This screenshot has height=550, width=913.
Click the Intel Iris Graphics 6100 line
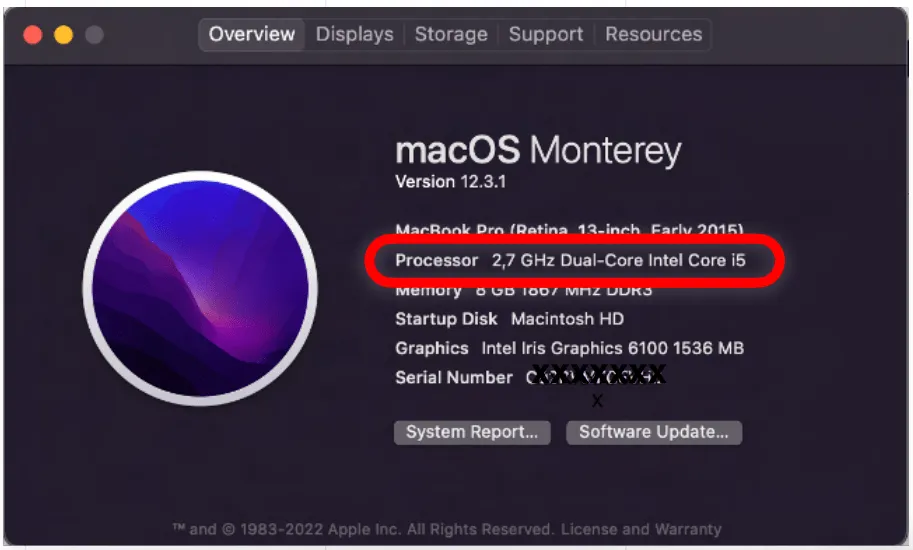(x=569, y=348)
